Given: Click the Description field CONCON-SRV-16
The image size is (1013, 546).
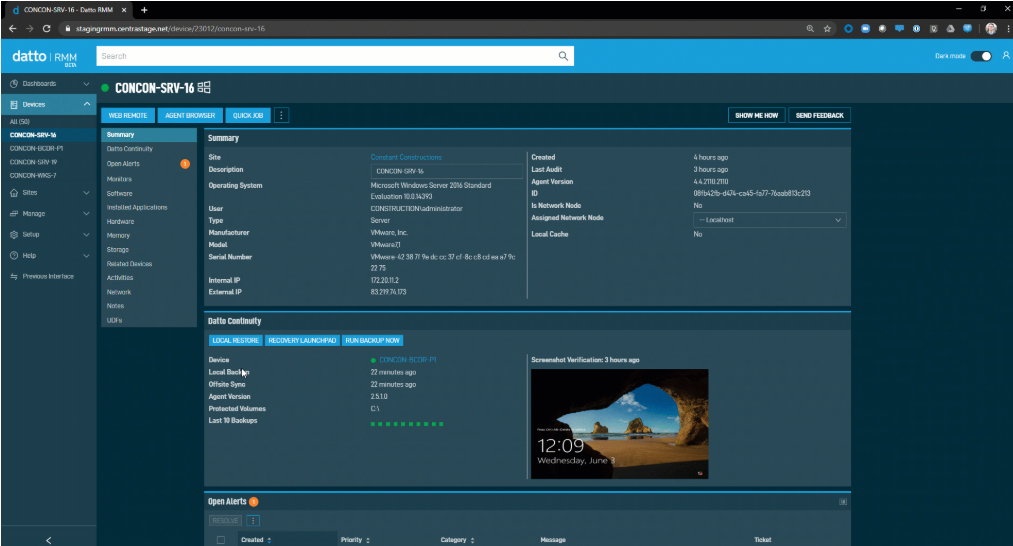Looking at the screenshot, I should coord(447,171).
